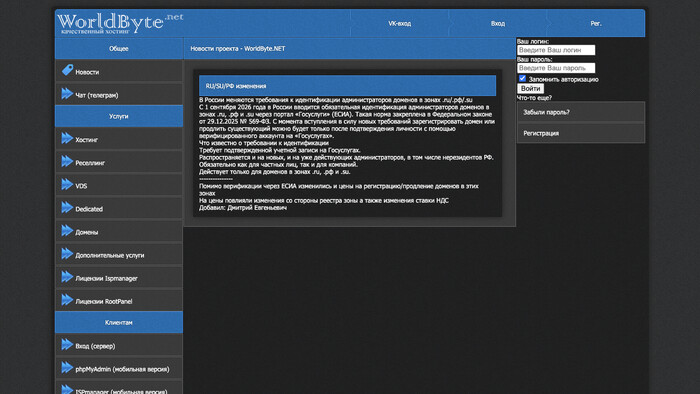Click the tag icon next to Новости
This screenshot has height=394, width=700.
coord(67,70)
